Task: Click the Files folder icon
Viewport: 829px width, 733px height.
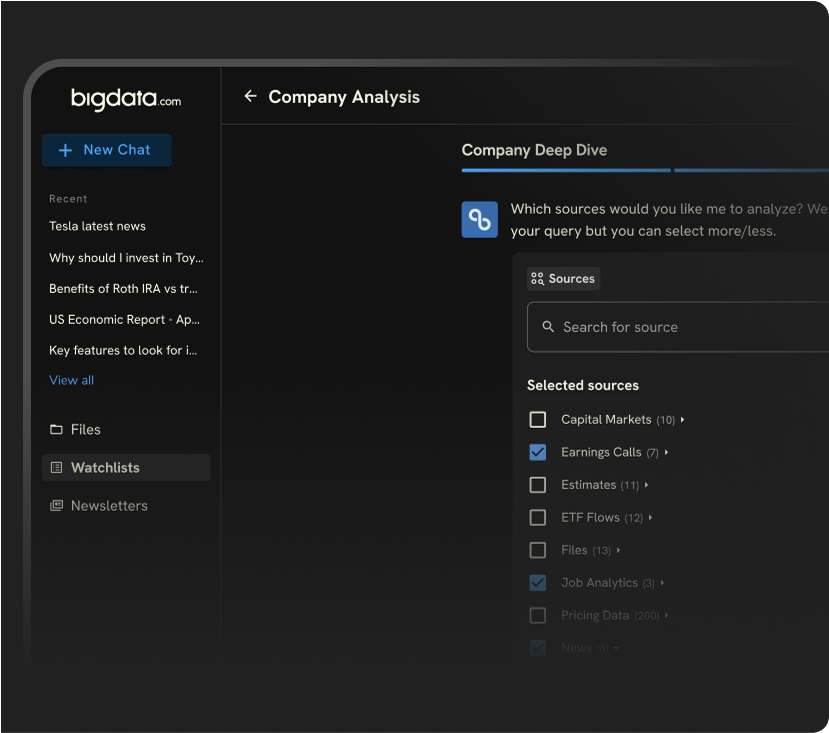Action: tap(56, 429)
